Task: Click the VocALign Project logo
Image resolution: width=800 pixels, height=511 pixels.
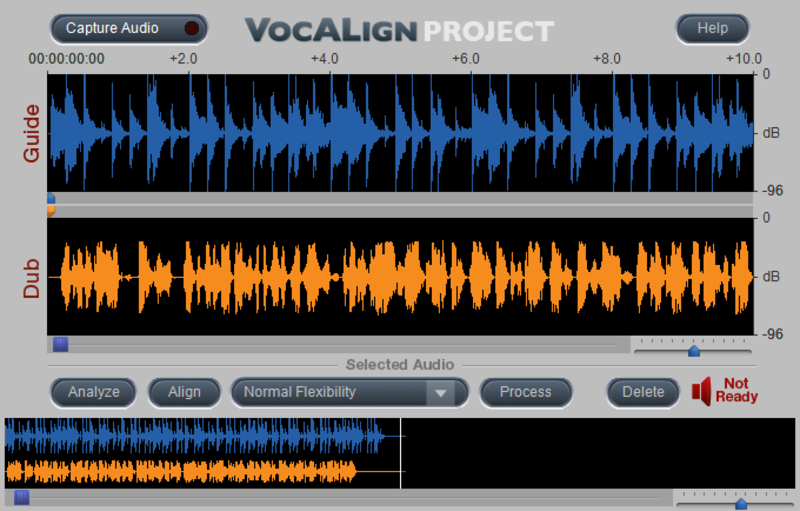Action: tap(399, 31)
